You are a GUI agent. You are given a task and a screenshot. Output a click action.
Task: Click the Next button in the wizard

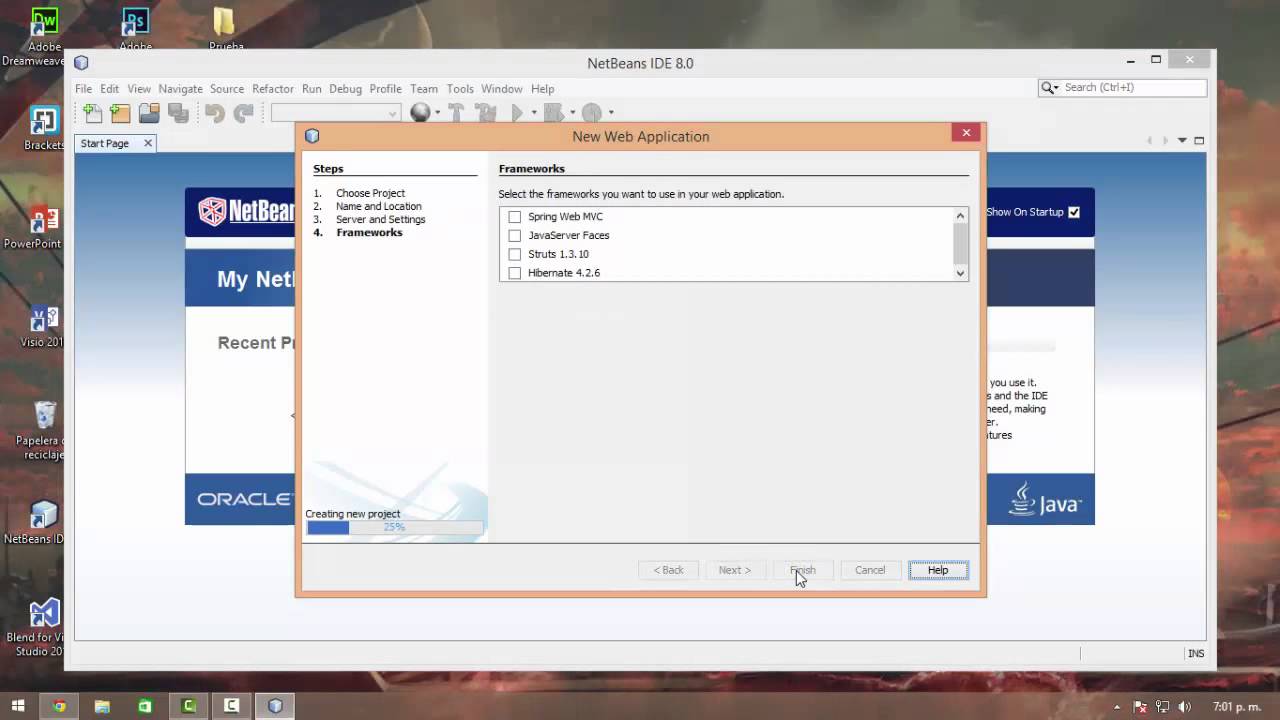735,570
